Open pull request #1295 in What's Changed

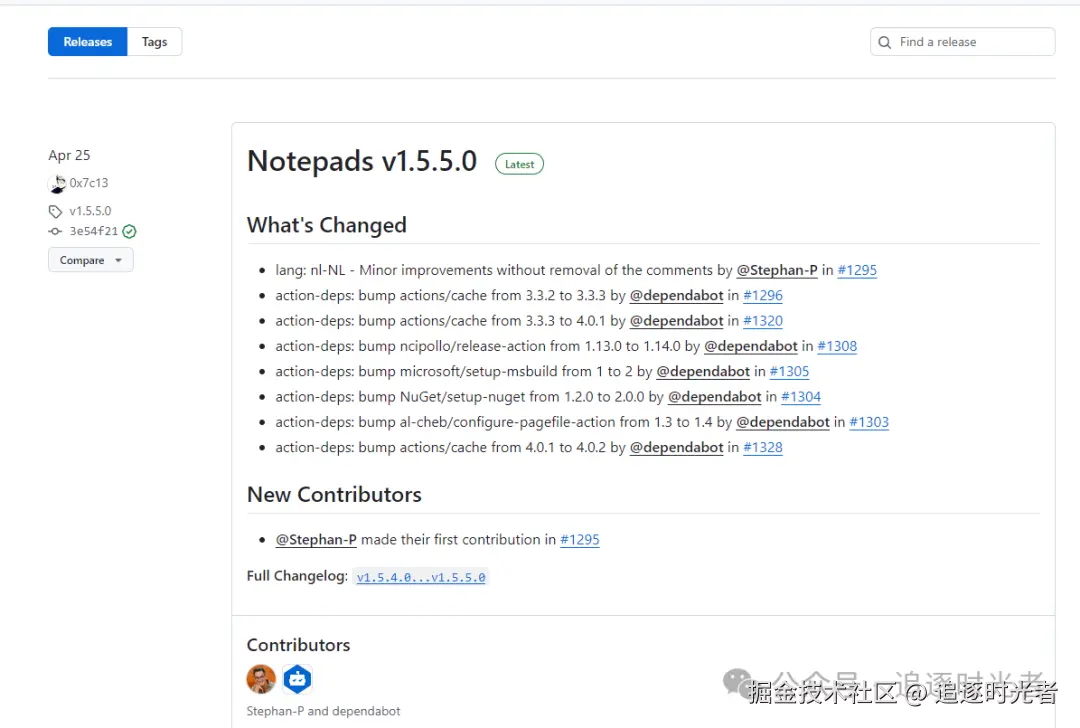pyautogui.click(x=857, y=271)
